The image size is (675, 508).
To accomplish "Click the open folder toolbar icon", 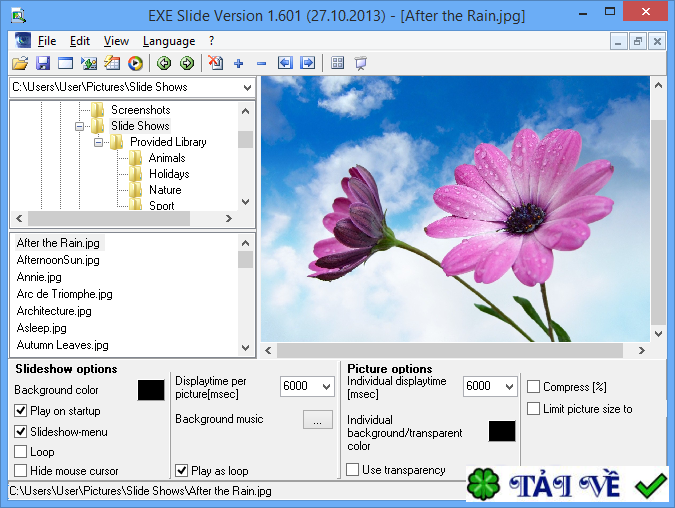I will click(19, 63).
